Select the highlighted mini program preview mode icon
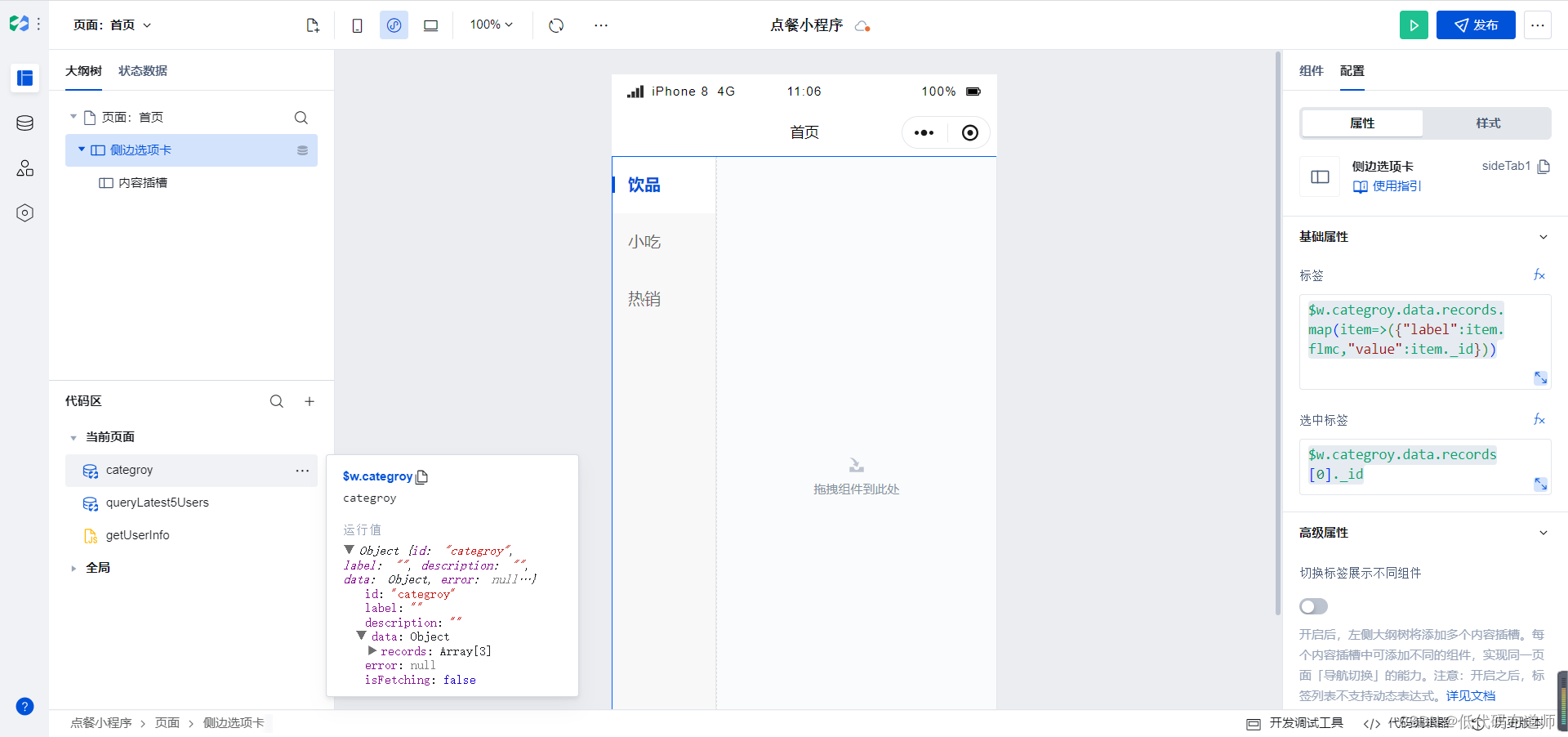Viewport: 1568px width, 737px height. tap(394, 25)
